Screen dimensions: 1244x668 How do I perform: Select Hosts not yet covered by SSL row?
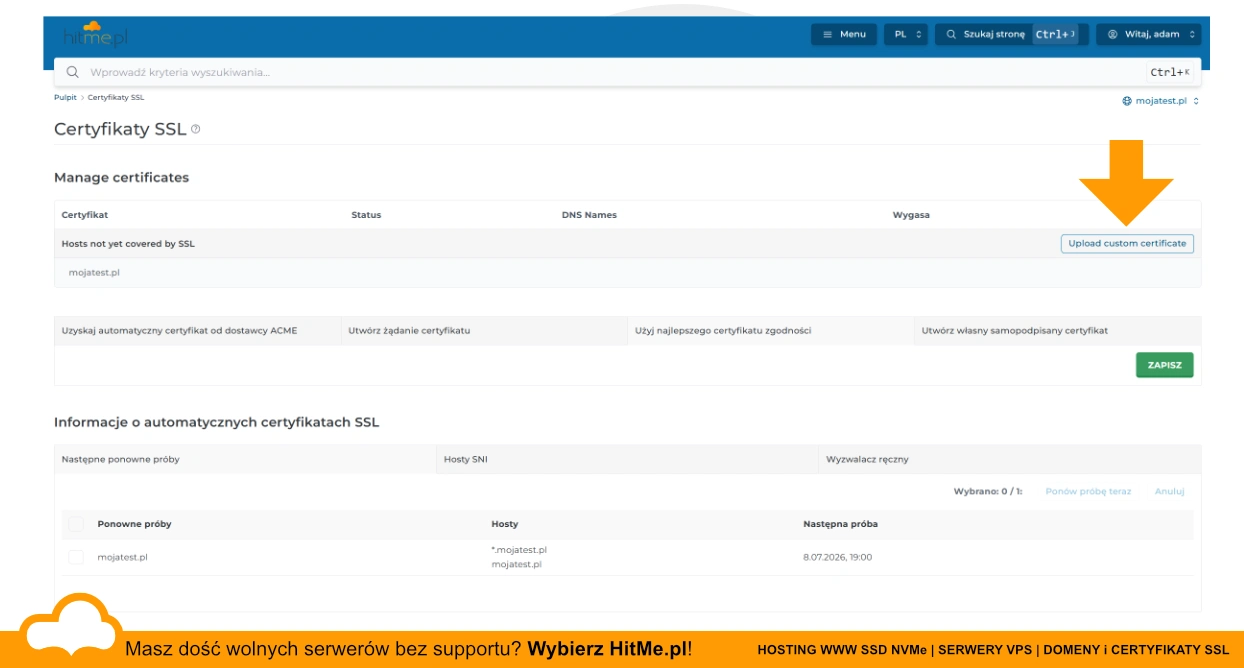point(628,243)
